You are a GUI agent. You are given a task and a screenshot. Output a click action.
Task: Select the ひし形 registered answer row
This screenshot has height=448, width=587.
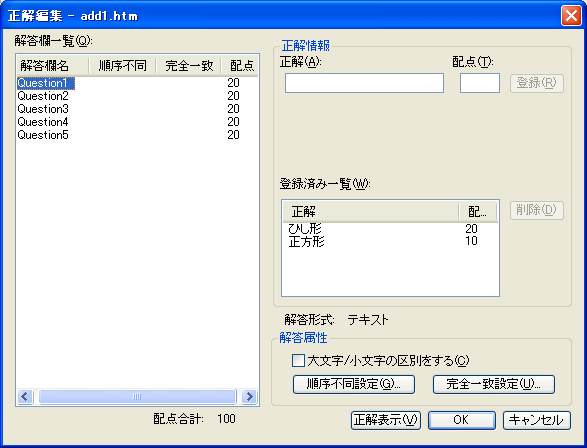point(390,228)
